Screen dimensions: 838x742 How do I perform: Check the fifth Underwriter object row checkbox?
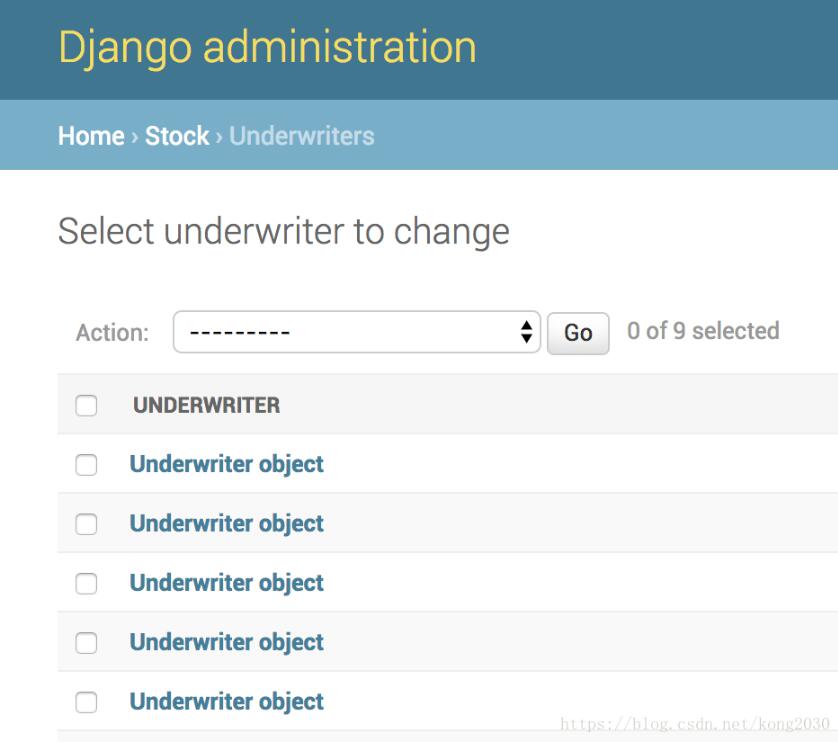[x=86, y=699]
